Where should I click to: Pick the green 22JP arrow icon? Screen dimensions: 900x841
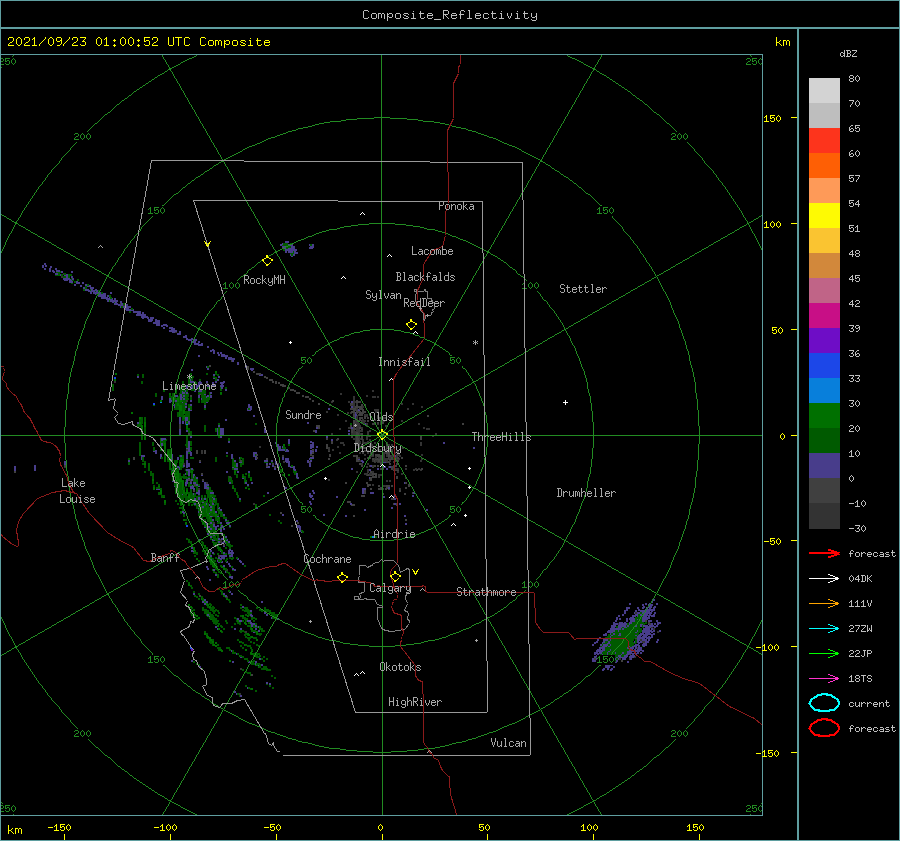[x=824, y=653]
